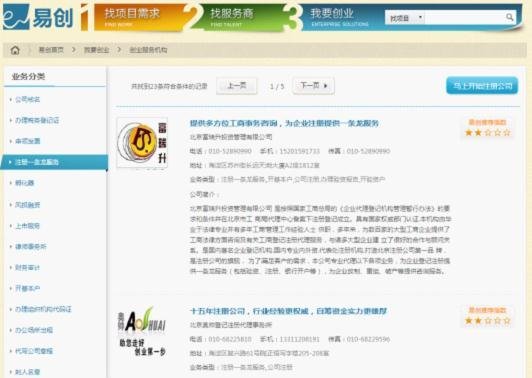Select 财务审计 in the sidebar
The image size is (532, 378).
tap(27, 268)
